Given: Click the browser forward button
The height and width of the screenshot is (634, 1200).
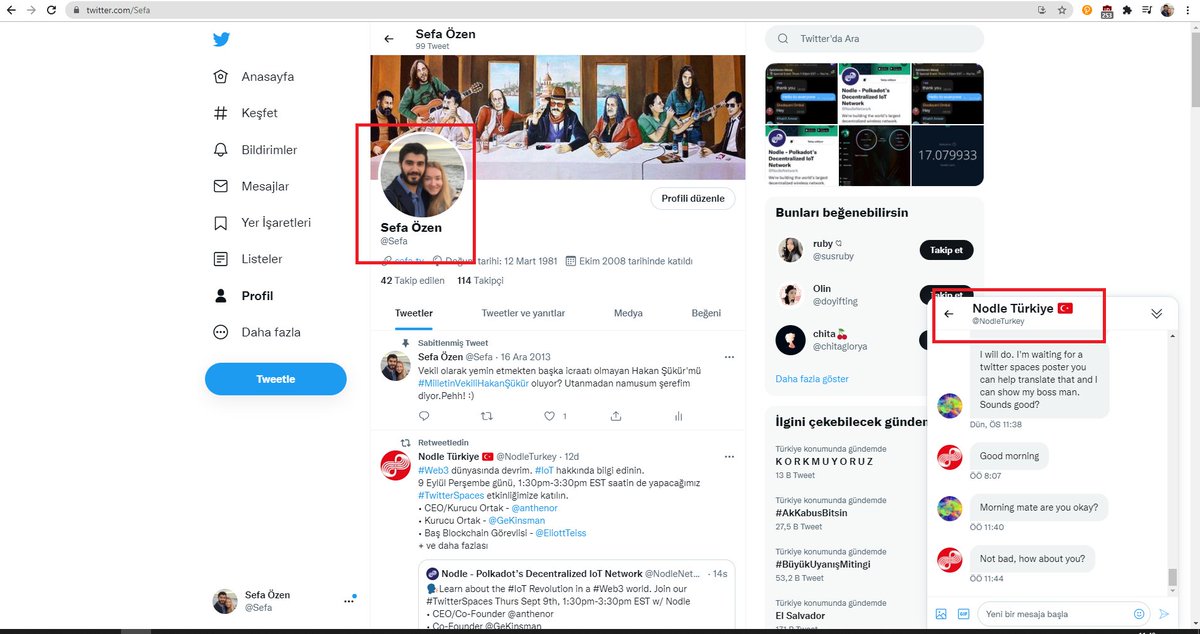Looking at the screenshot, I should 32,10.
